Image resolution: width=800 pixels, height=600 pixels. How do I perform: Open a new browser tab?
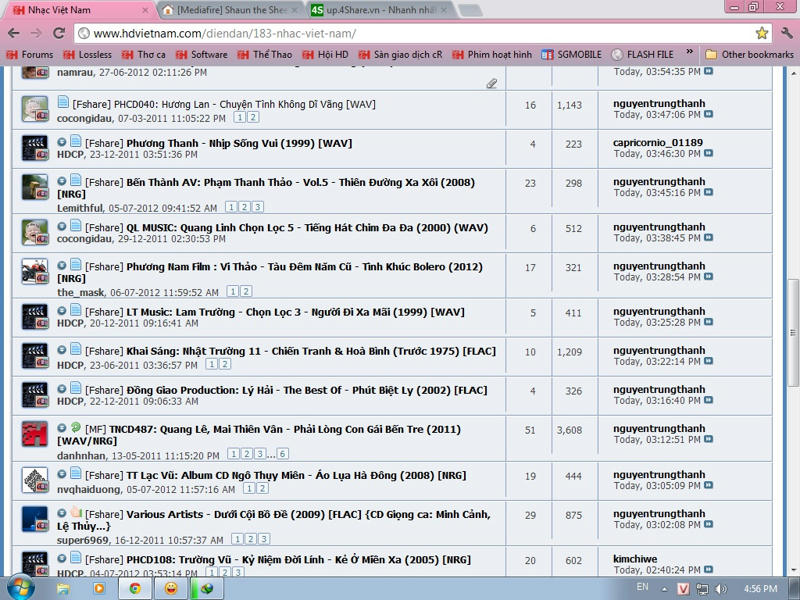coord(470,11)
